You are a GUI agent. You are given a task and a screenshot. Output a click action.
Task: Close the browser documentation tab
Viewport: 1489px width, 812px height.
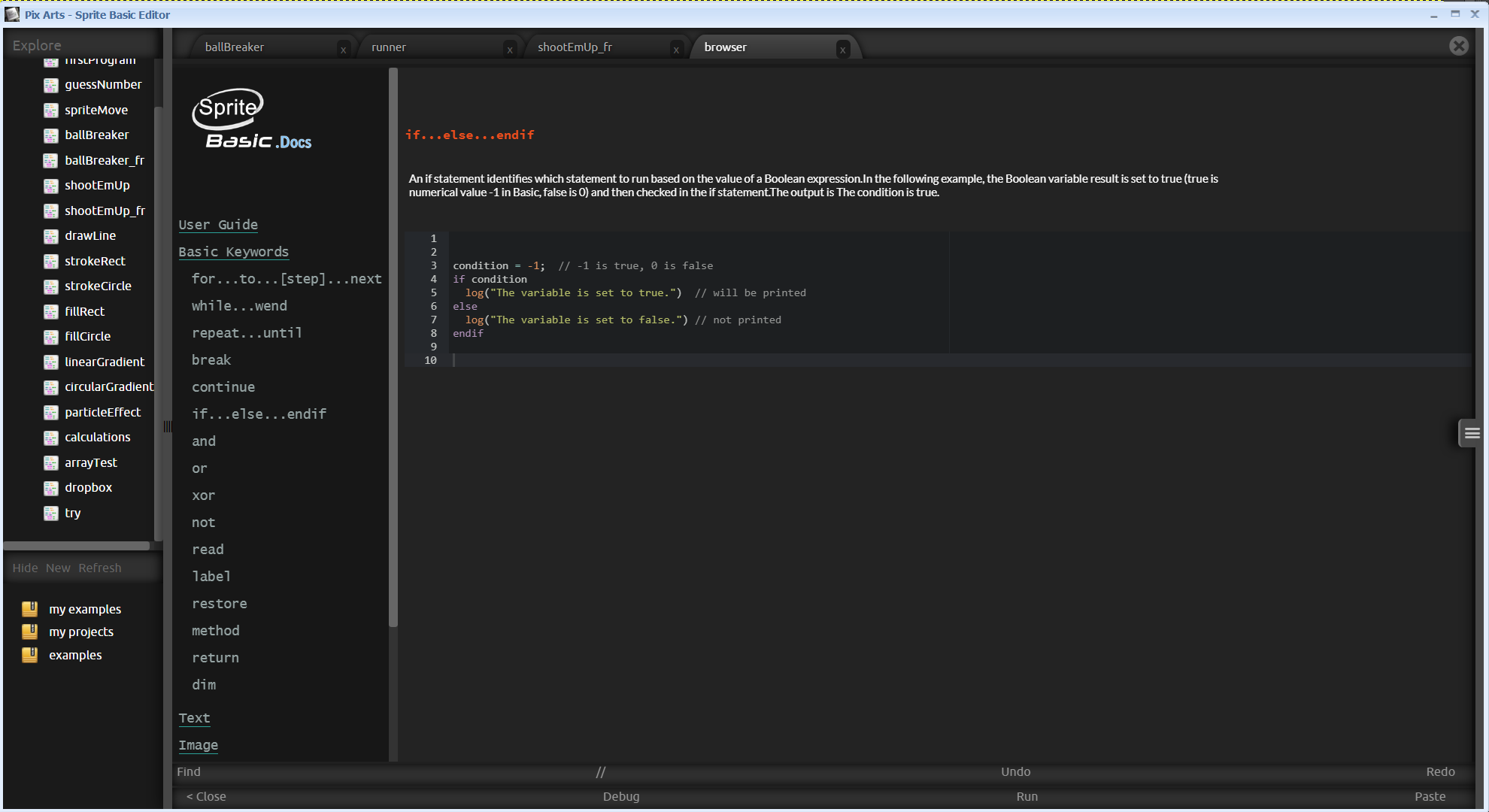coord(842,47)
